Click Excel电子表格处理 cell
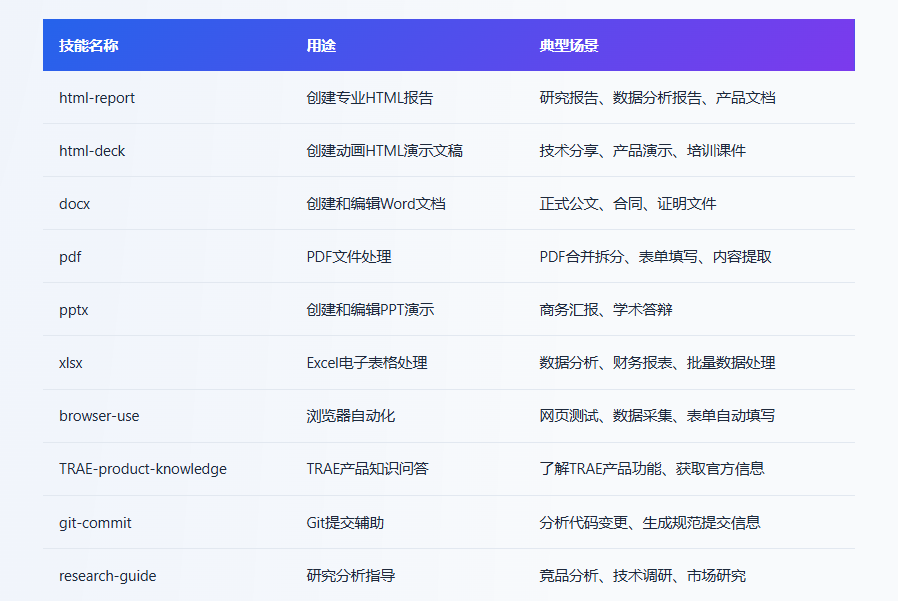 [x=367, y=363]
